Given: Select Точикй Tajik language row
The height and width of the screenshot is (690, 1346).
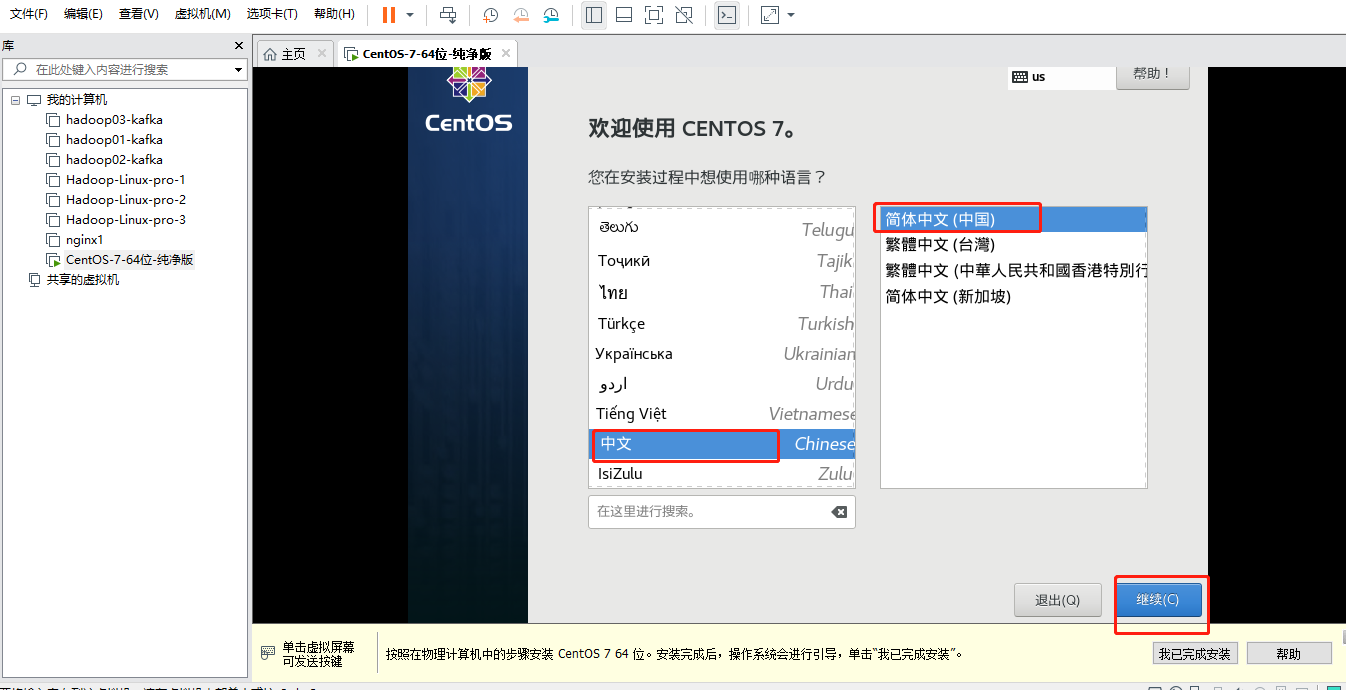Looking at the screenshot, I should tap(722, 261).
